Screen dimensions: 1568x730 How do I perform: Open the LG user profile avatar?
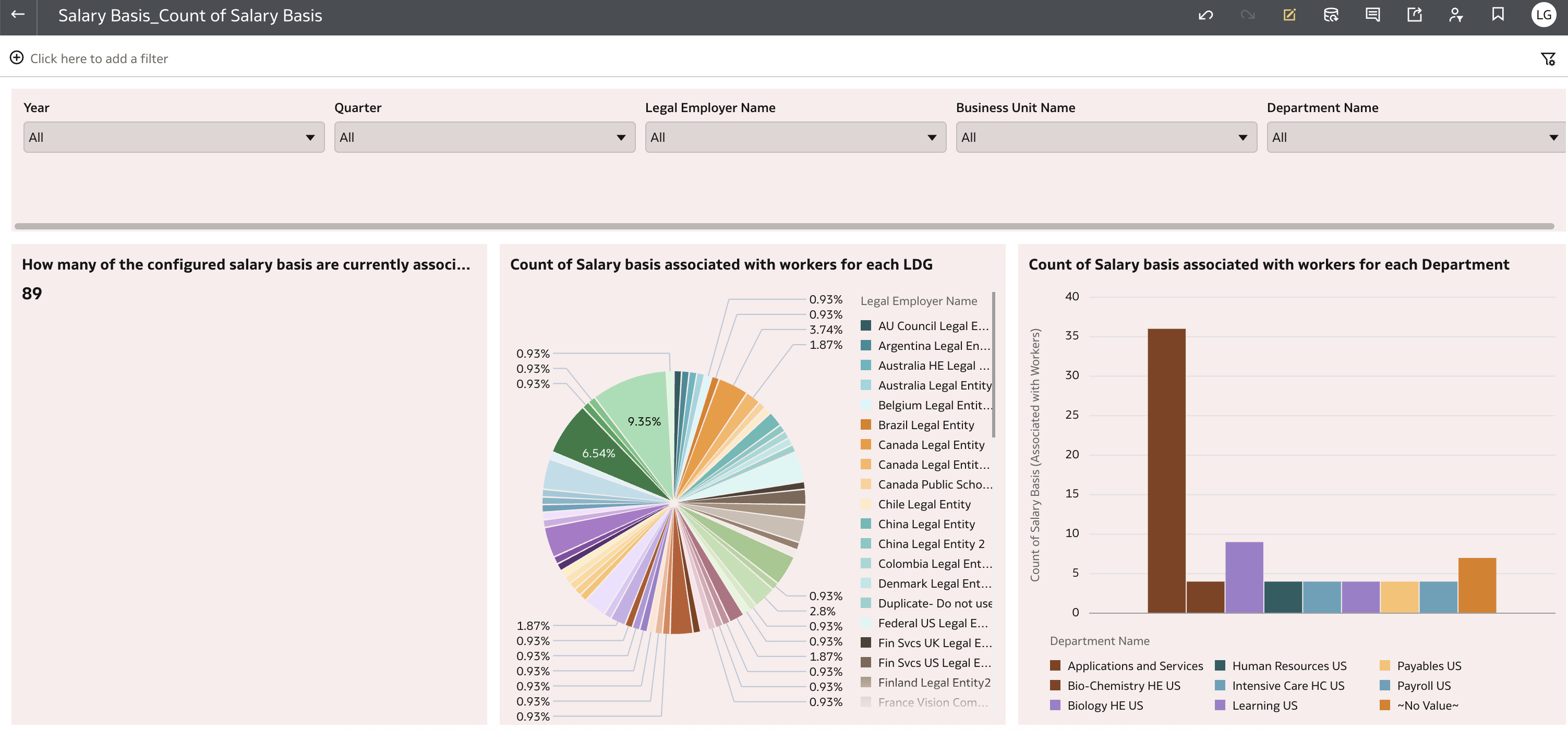point(1543,15)
